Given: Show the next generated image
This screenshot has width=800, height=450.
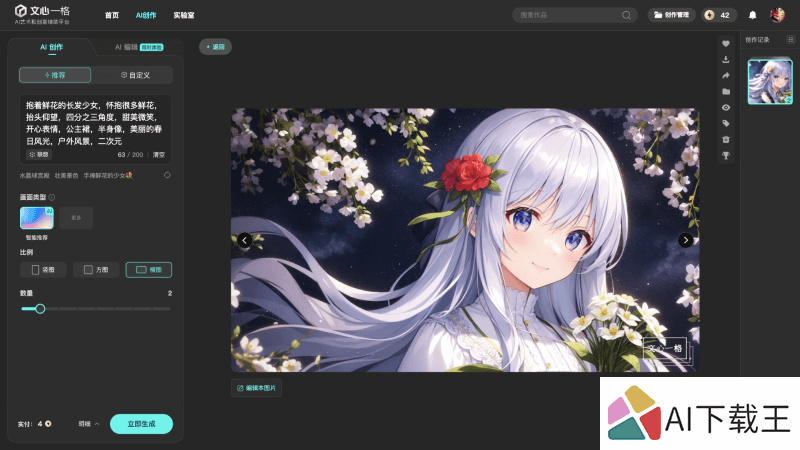Looking at the screenshot, I should [x=685, y=240].
